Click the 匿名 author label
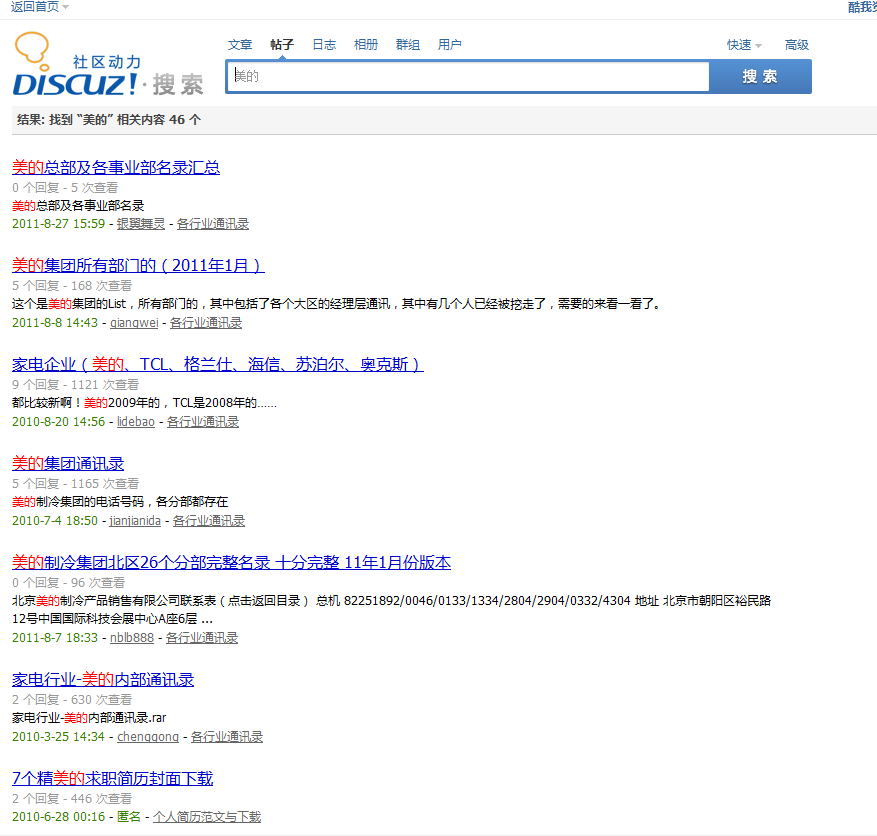Image resolution: width=877 pixels, height=836 pixels. point(129,817)
